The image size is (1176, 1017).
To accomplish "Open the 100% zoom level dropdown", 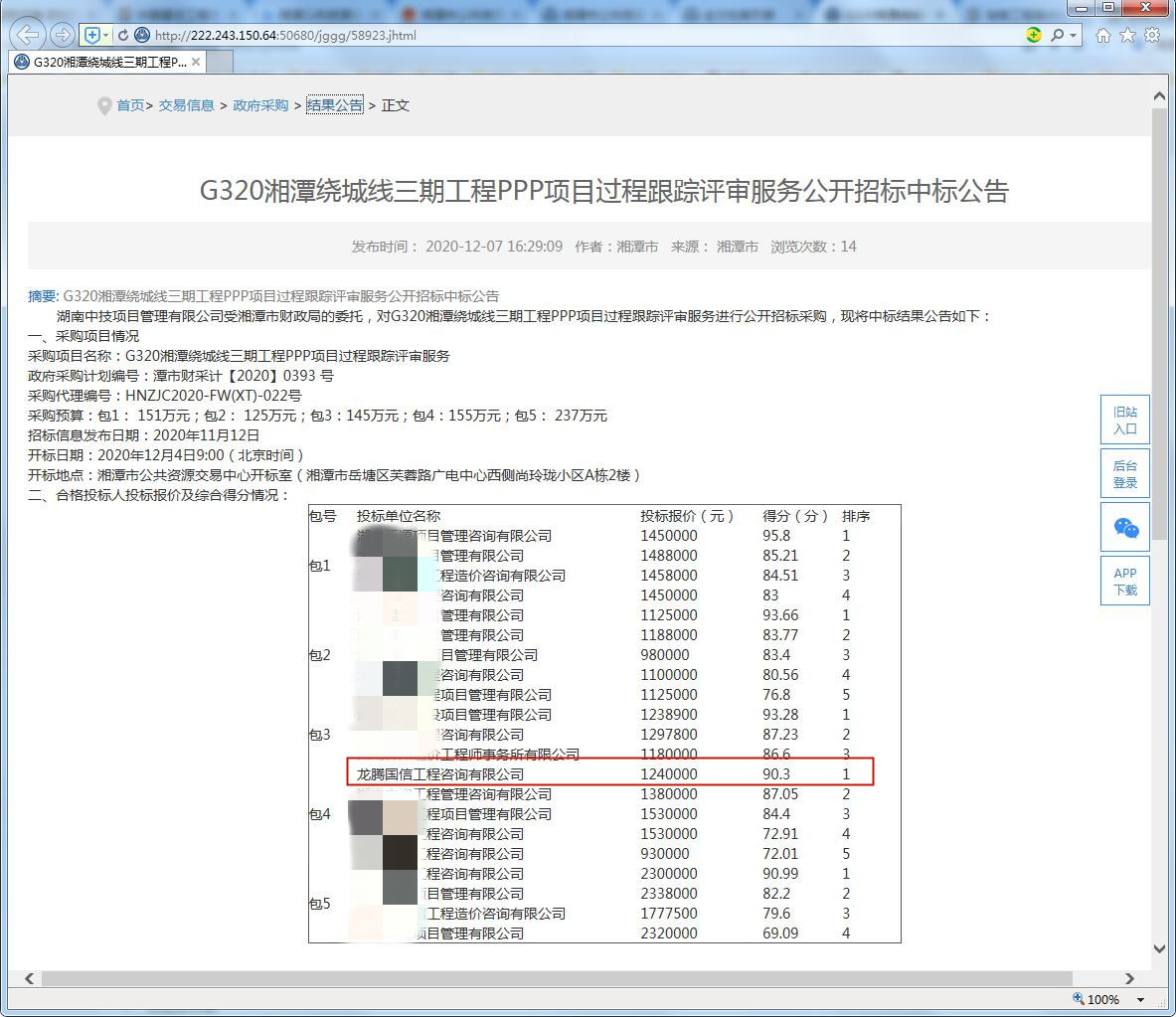I will pos(1140,999).
